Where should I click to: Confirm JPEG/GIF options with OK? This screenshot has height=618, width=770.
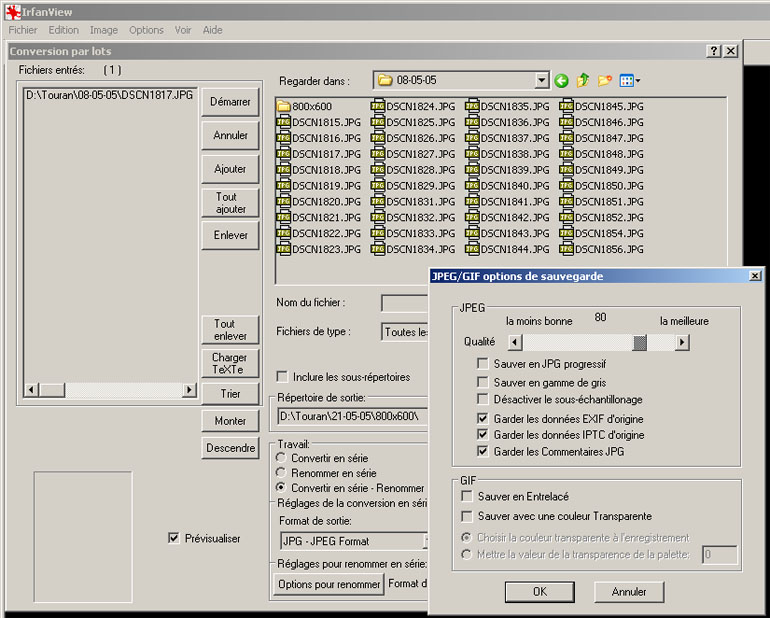pyautogui.click(x=540, y=591)
